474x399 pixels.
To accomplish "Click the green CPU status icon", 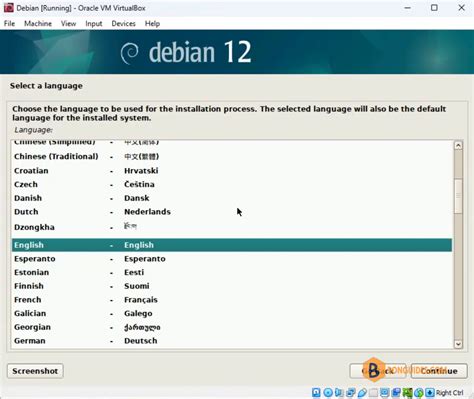I will [x=408, y=393].
